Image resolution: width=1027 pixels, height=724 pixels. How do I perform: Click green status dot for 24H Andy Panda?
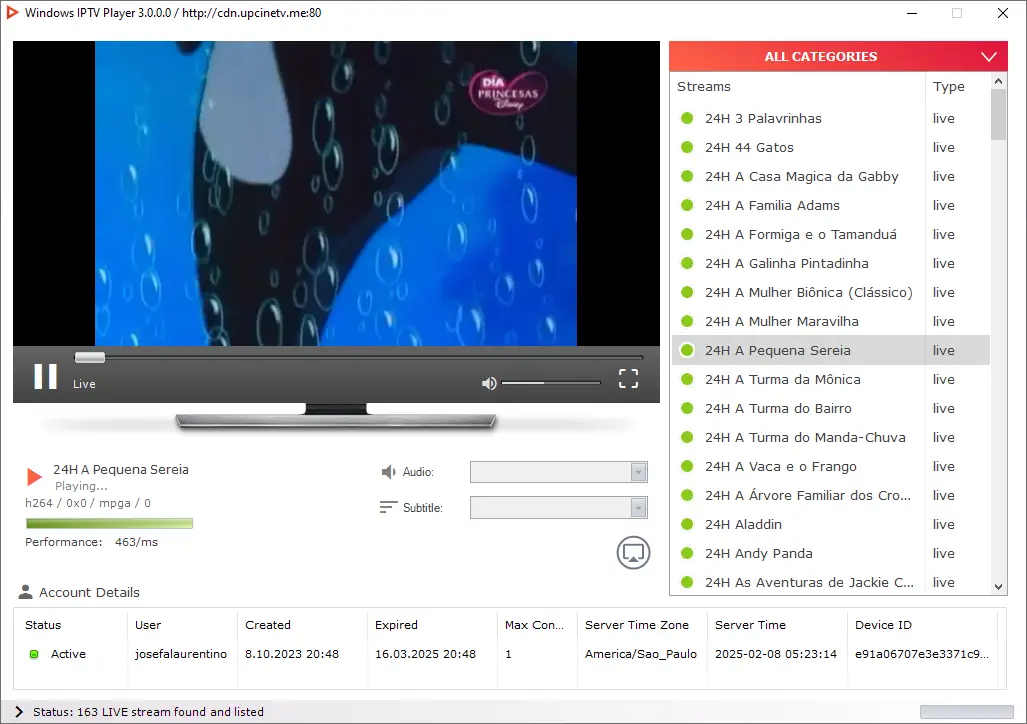pos(687,553)
